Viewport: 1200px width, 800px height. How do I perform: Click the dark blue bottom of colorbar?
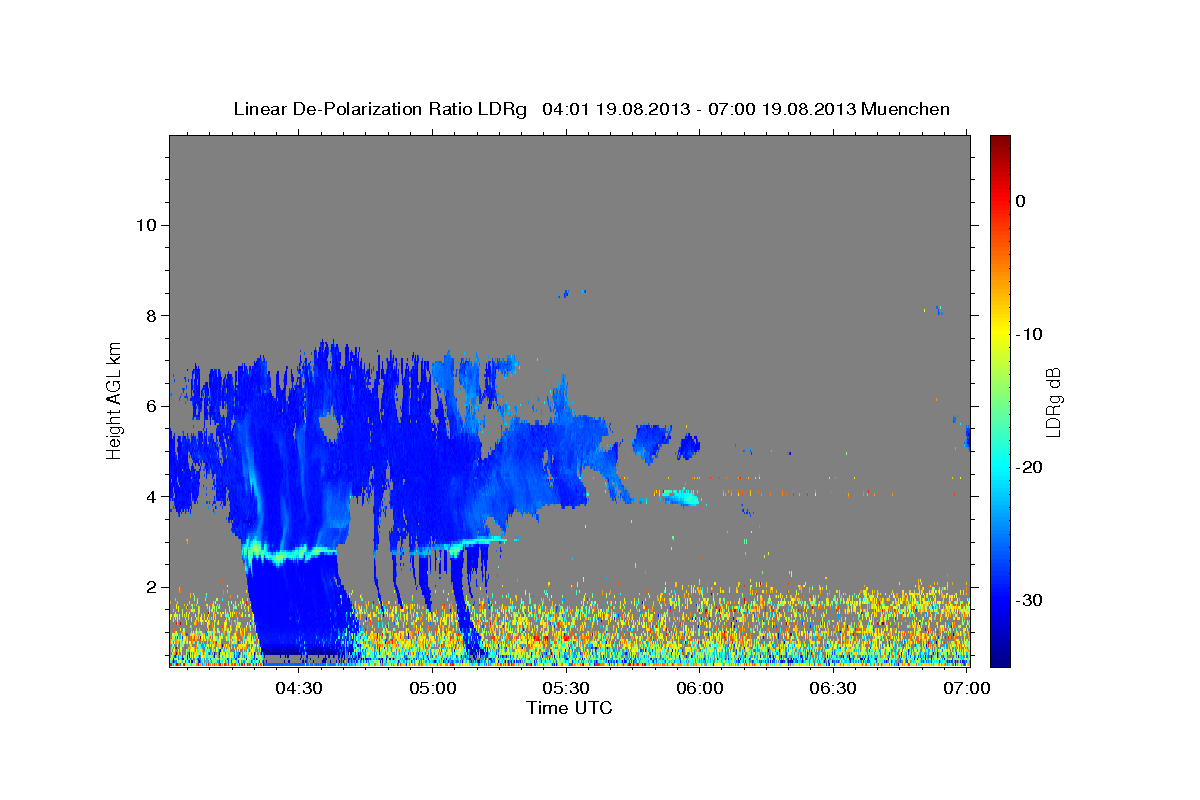(x=1000, y=655)
